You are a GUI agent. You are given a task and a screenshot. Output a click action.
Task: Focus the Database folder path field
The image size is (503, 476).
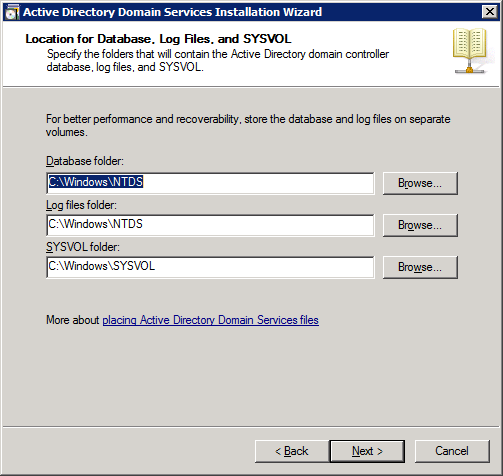pos(210,183)
